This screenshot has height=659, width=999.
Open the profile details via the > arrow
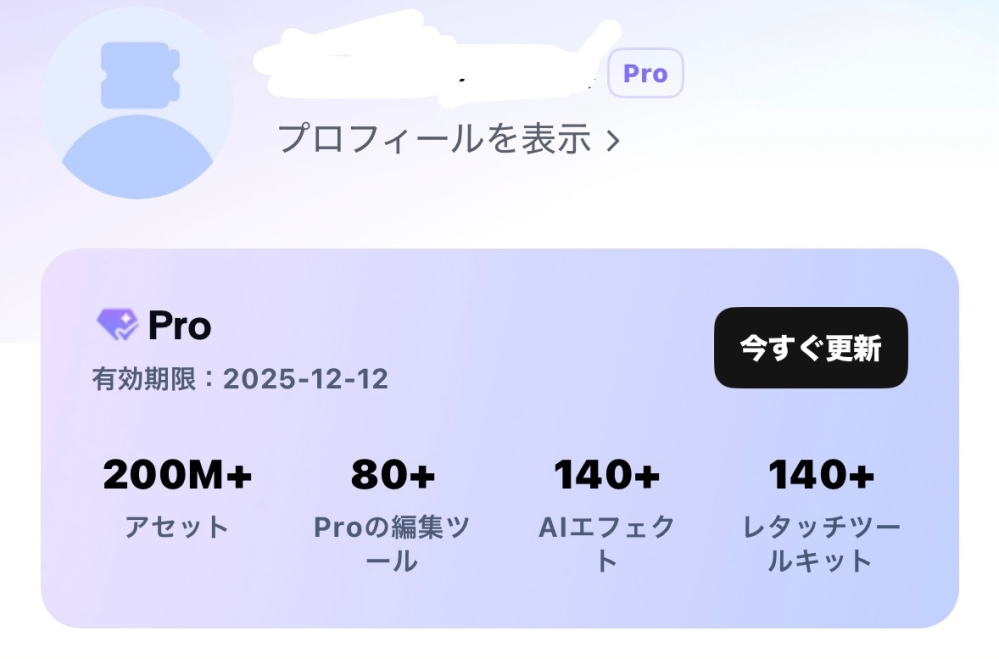click(611, 141)
